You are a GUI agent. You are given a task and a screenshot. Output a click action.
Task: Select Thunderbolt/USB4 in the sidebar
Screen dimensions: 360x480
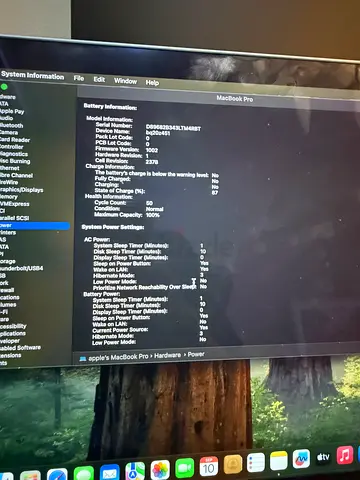point(21,268)
